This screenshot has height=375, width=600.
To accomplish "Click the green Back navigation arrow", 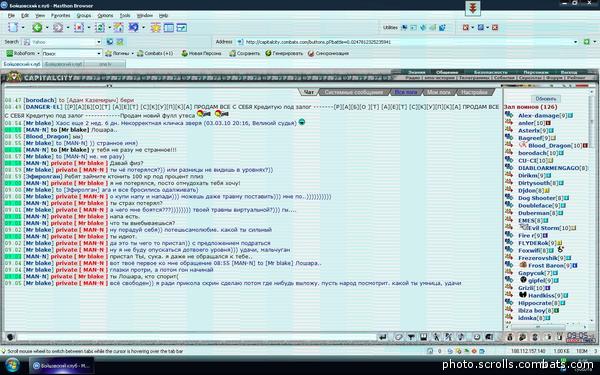I will [37, 27].
